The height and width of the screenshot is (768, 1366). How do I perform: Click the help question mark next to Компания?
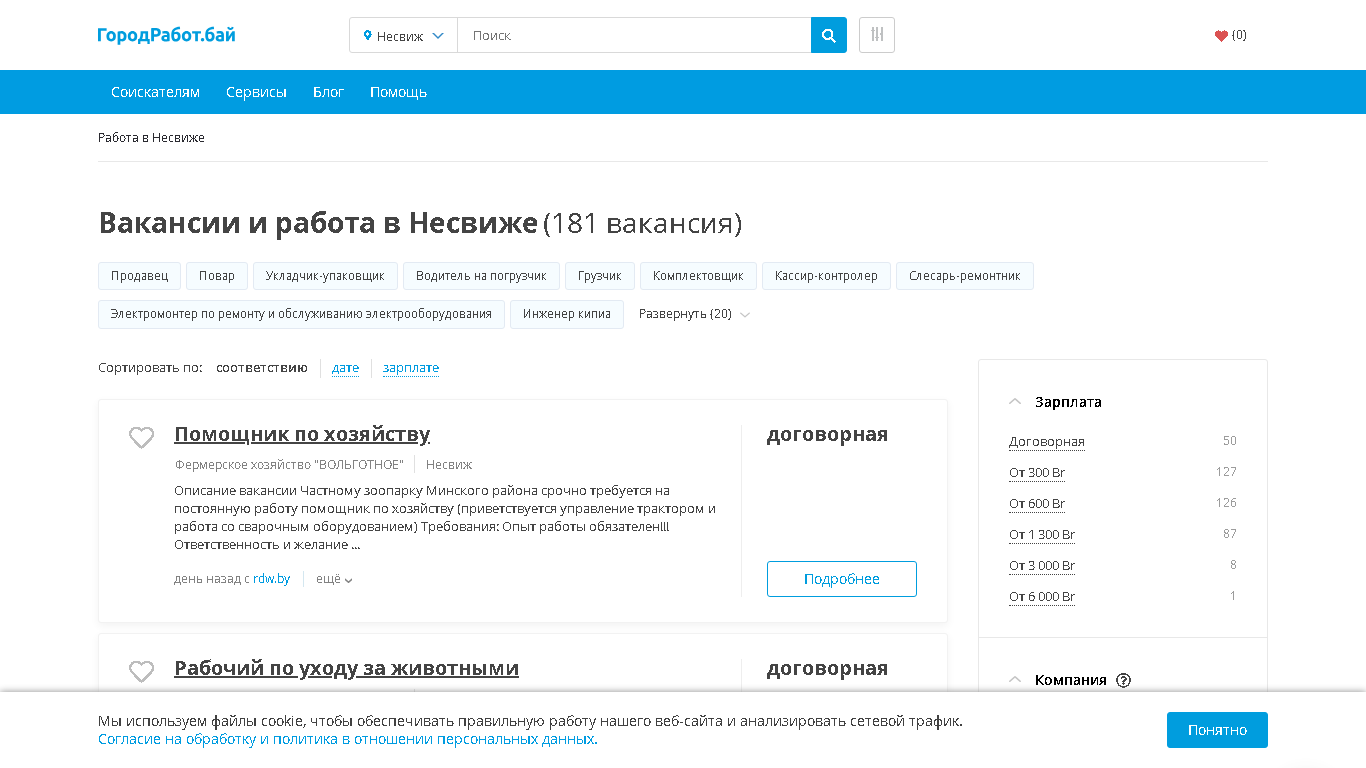point(1123,680)
